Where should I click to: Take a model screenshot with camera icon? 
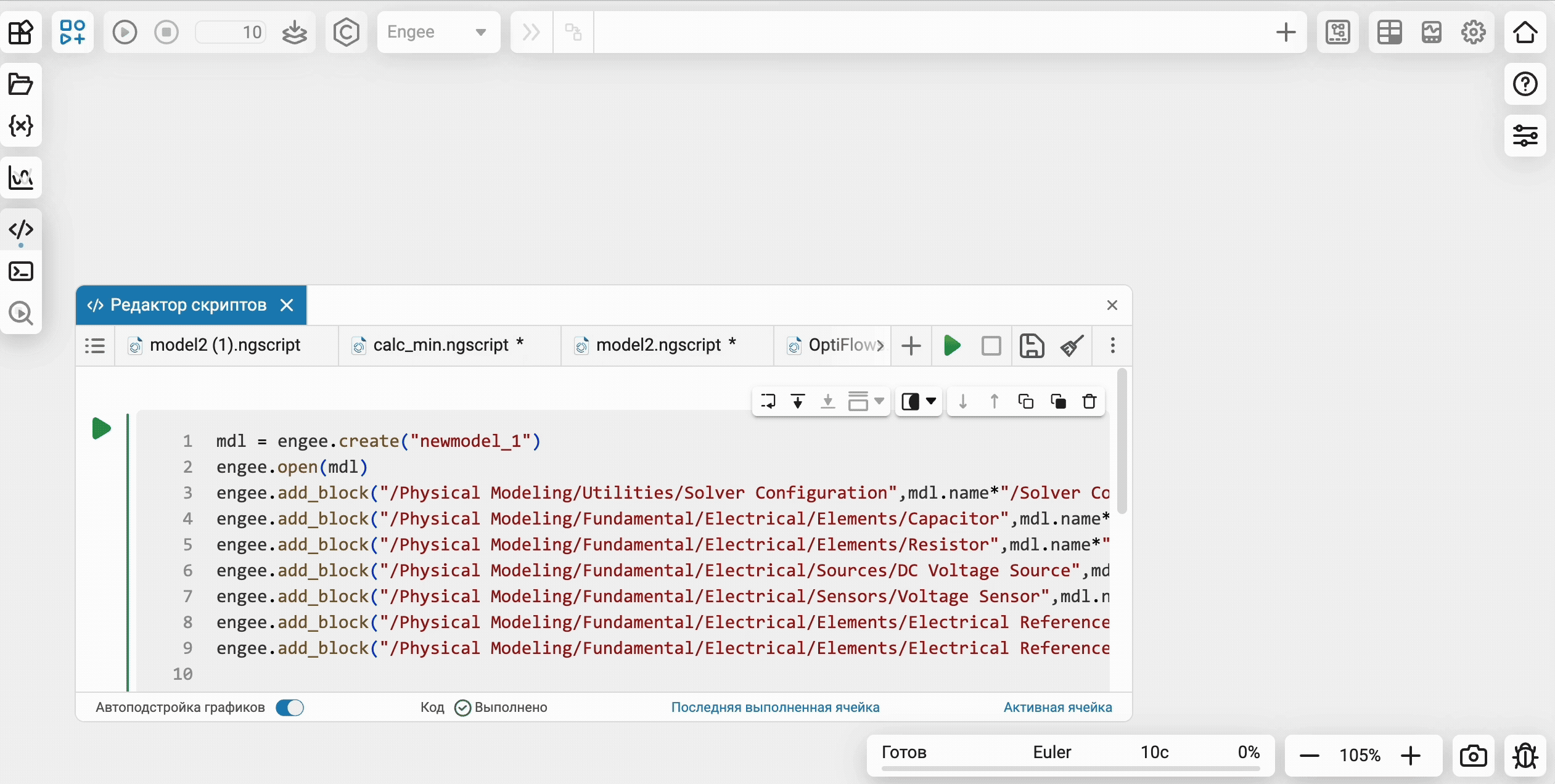1473,755
